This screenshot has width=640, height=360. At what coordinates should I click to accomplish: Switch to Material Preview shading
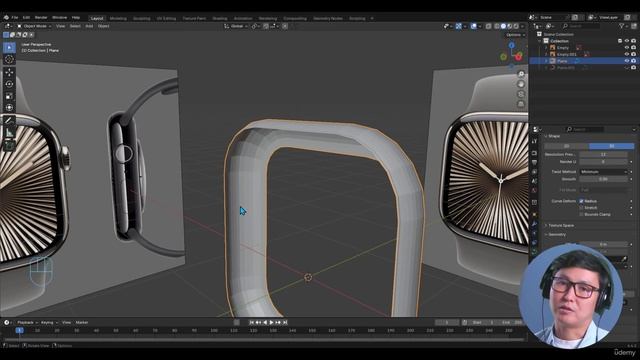[x=510, y=26]
